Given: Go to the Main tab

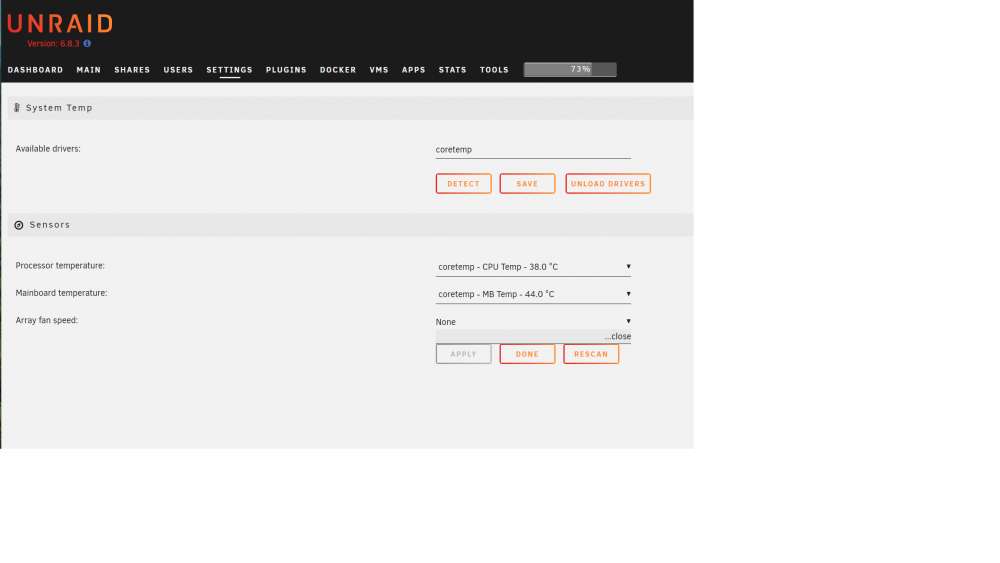Looking at the screenshot, I should [89, 69].
